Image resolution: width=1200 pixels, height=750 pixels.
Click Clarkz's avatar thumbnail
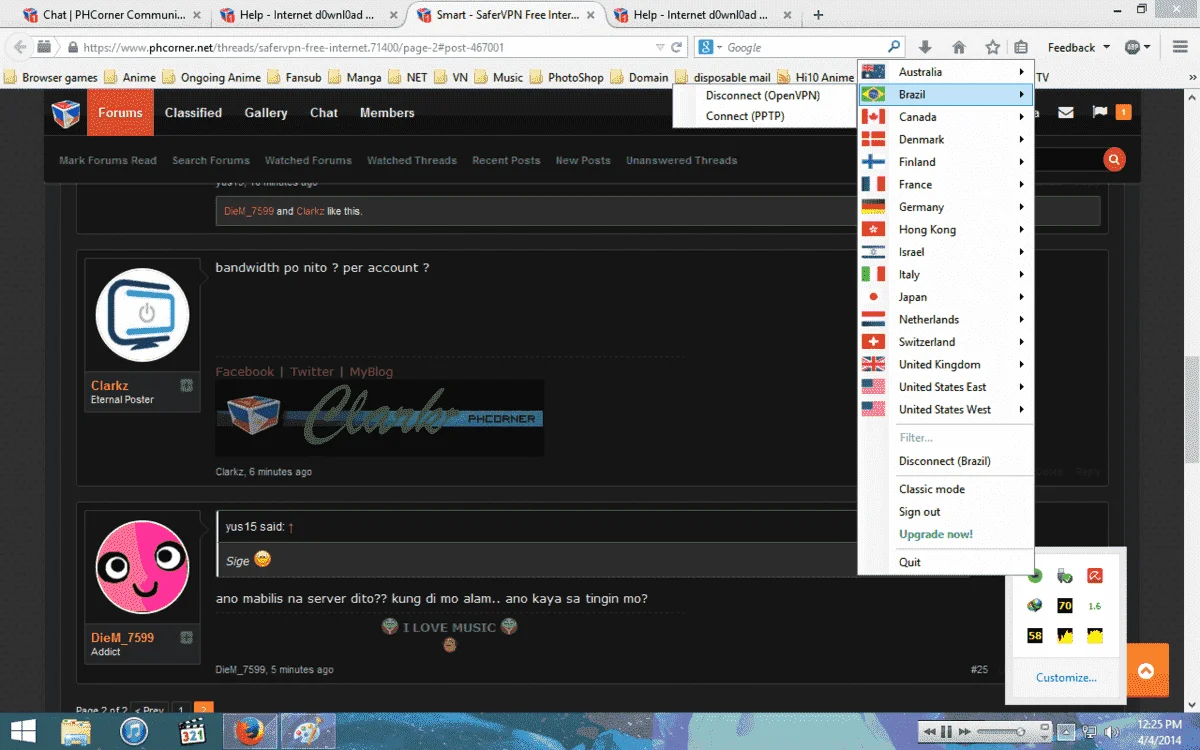coord(143,314)
